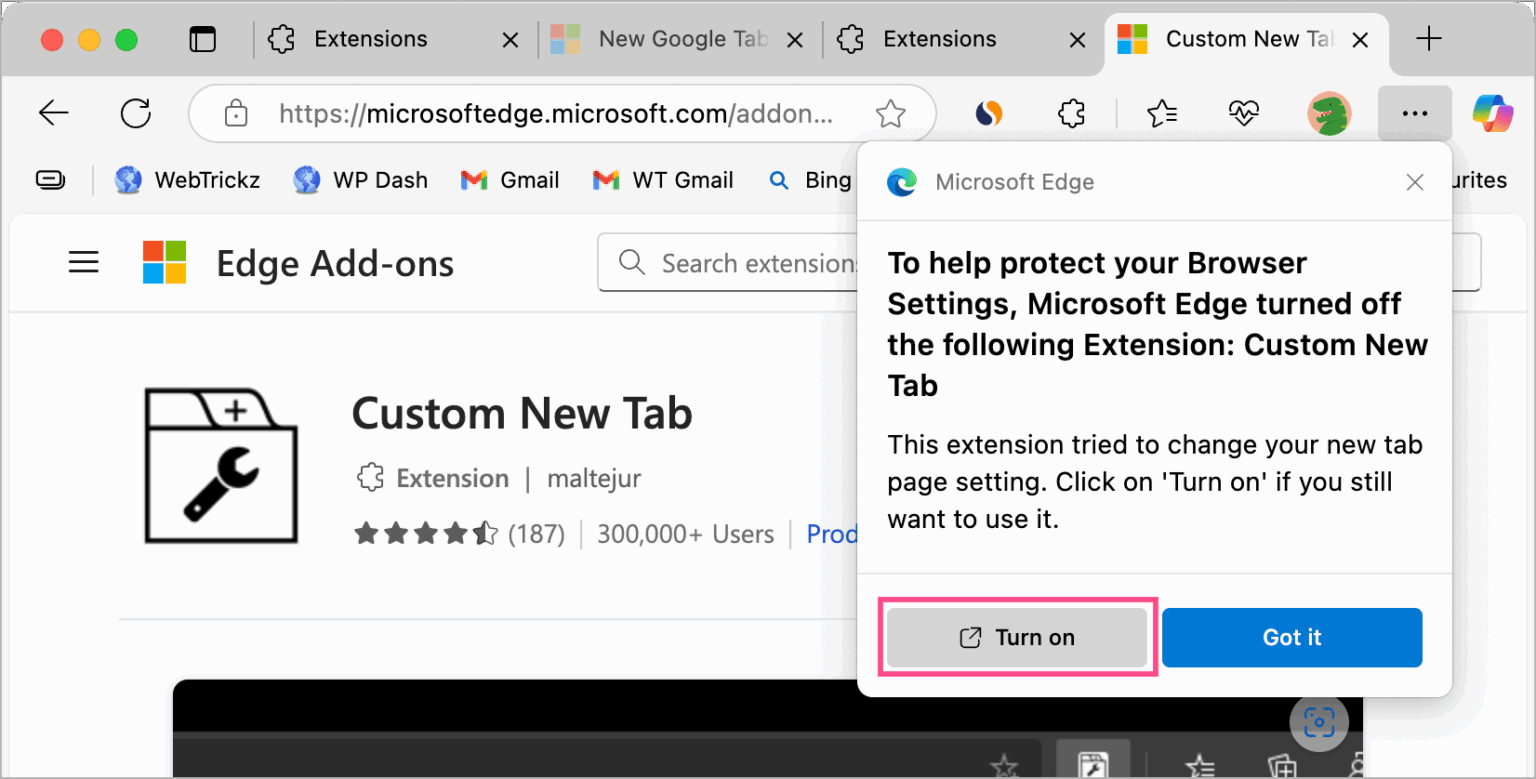Open the Settings and more ellipsis menu

1414,113
